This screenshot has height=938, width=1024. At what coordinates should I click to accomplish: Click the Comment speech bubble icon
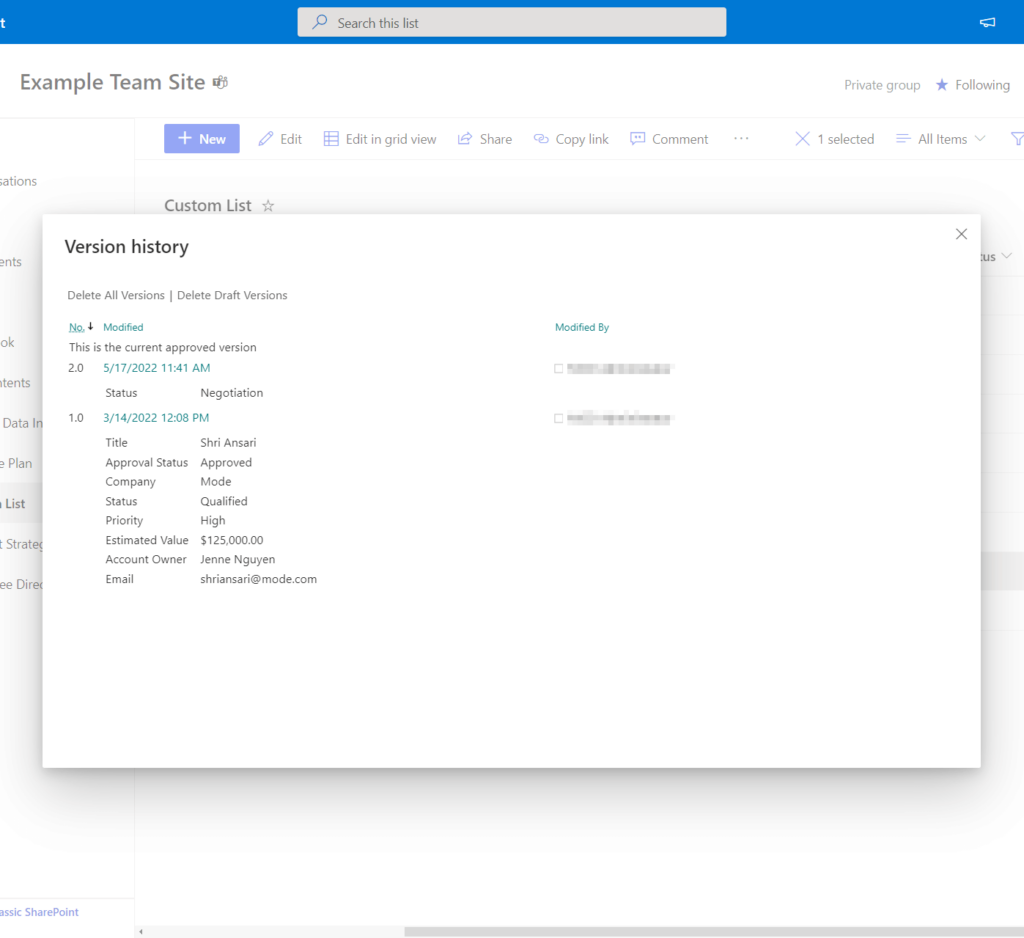point(637,138)
